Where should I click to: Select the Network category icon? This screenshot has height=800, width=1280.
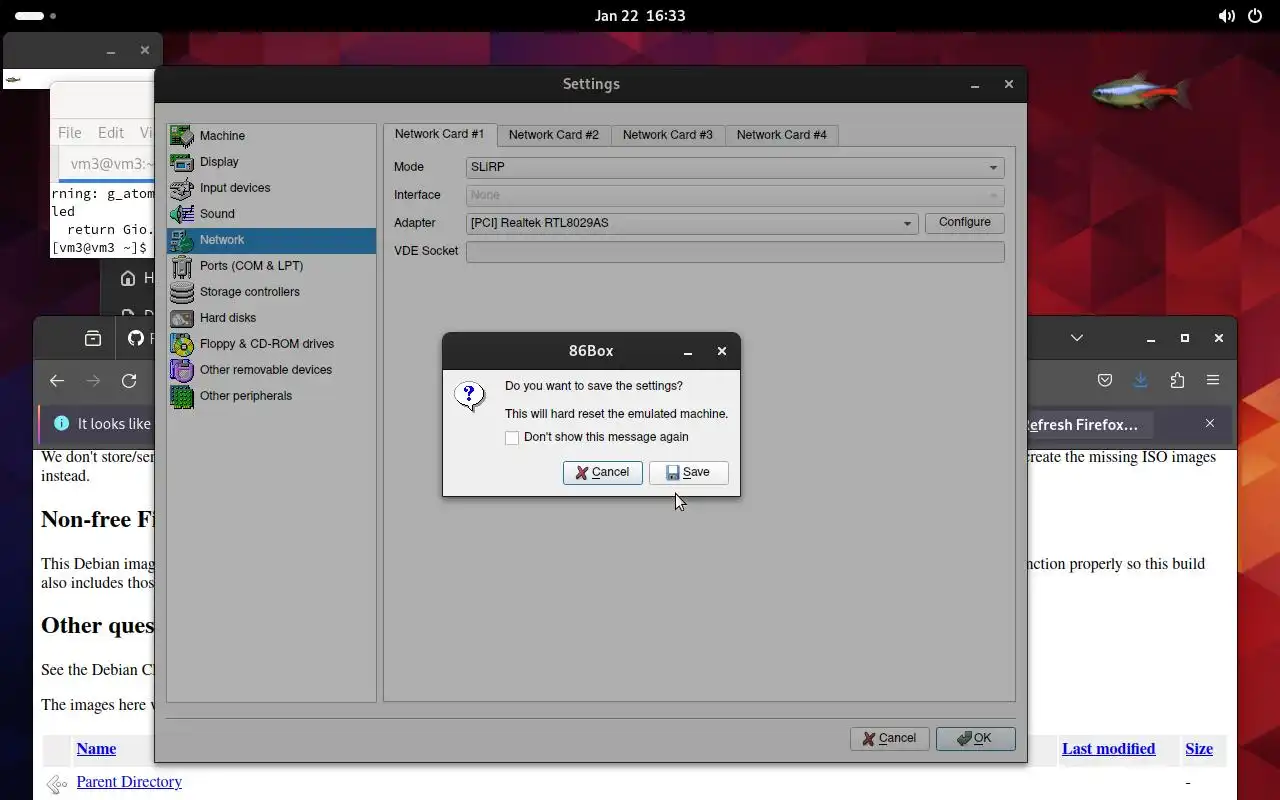[181, 240]
